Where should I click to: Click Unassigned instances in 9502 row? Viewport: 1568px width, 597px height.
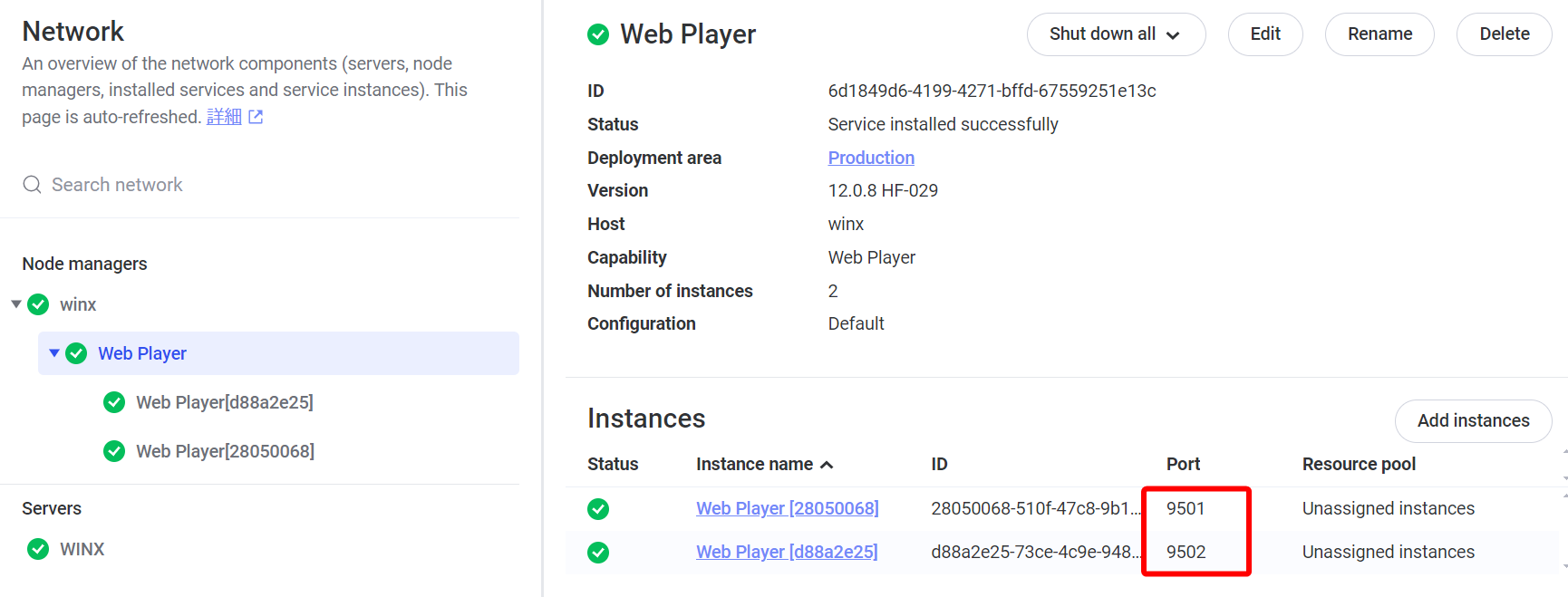click(1389, 552)
